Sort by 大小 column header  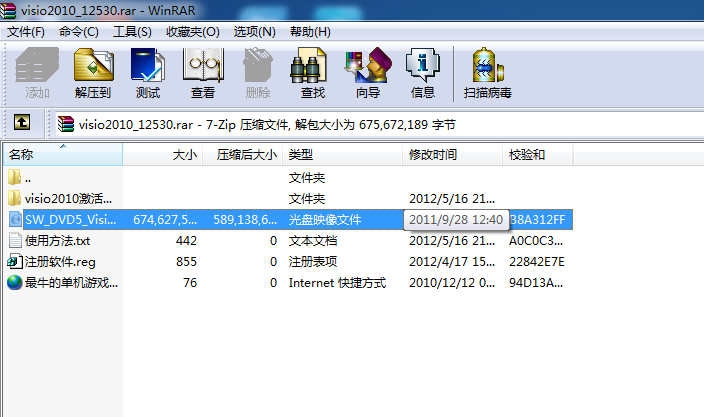point(163,155)
